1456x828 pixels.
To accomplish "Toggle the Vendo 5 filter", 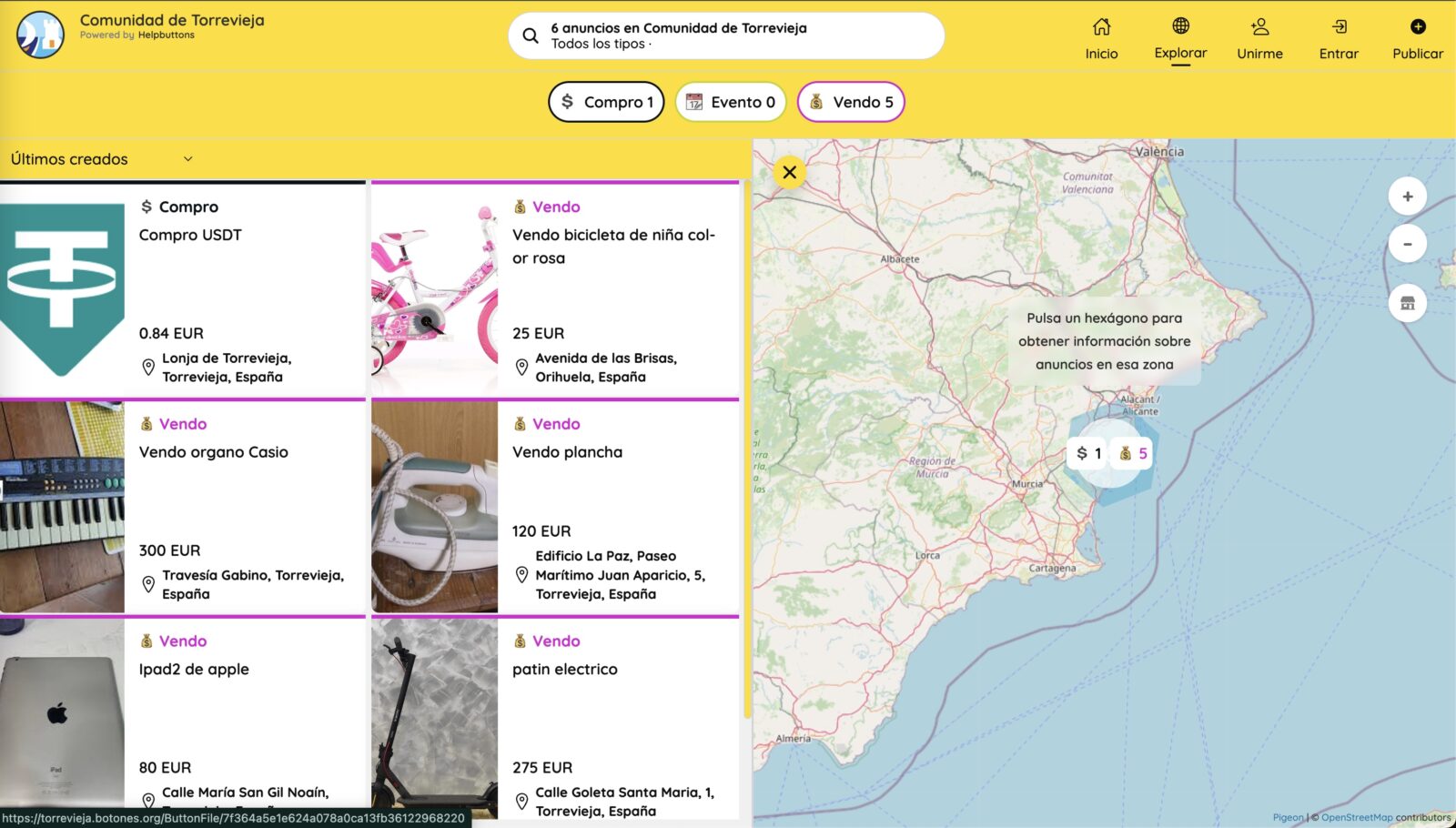I will click(x=851, y=102).
